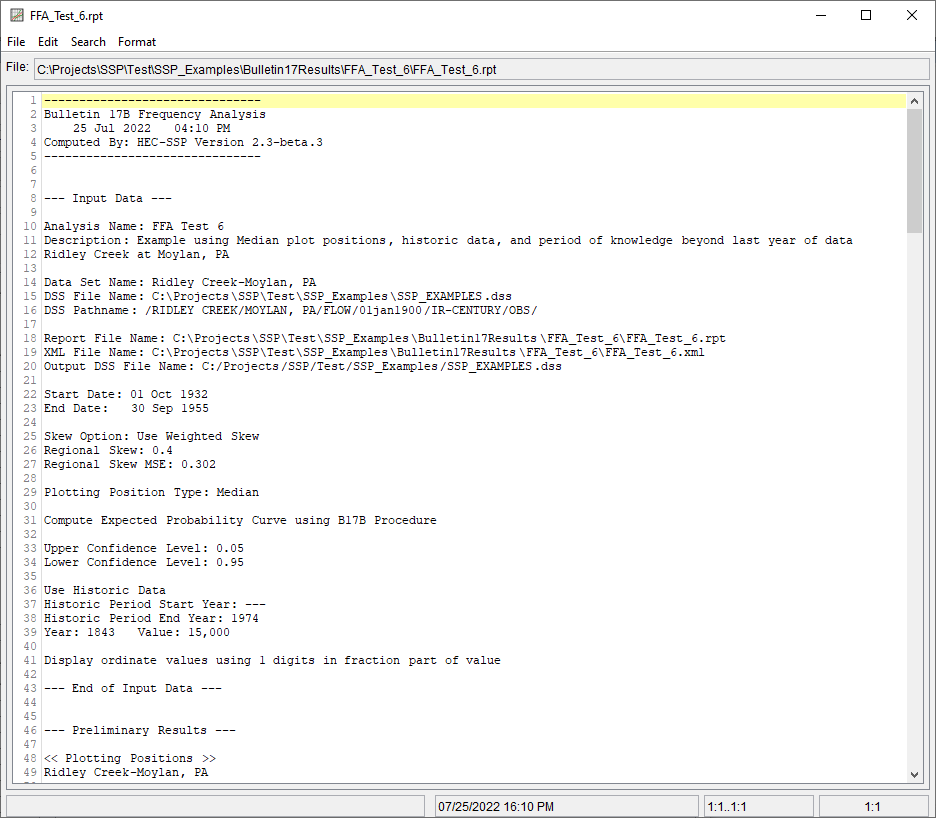Viewport: 936px width, 818px height.
Task: Click the status bar '1:1' cursor position
Action: 873,807
